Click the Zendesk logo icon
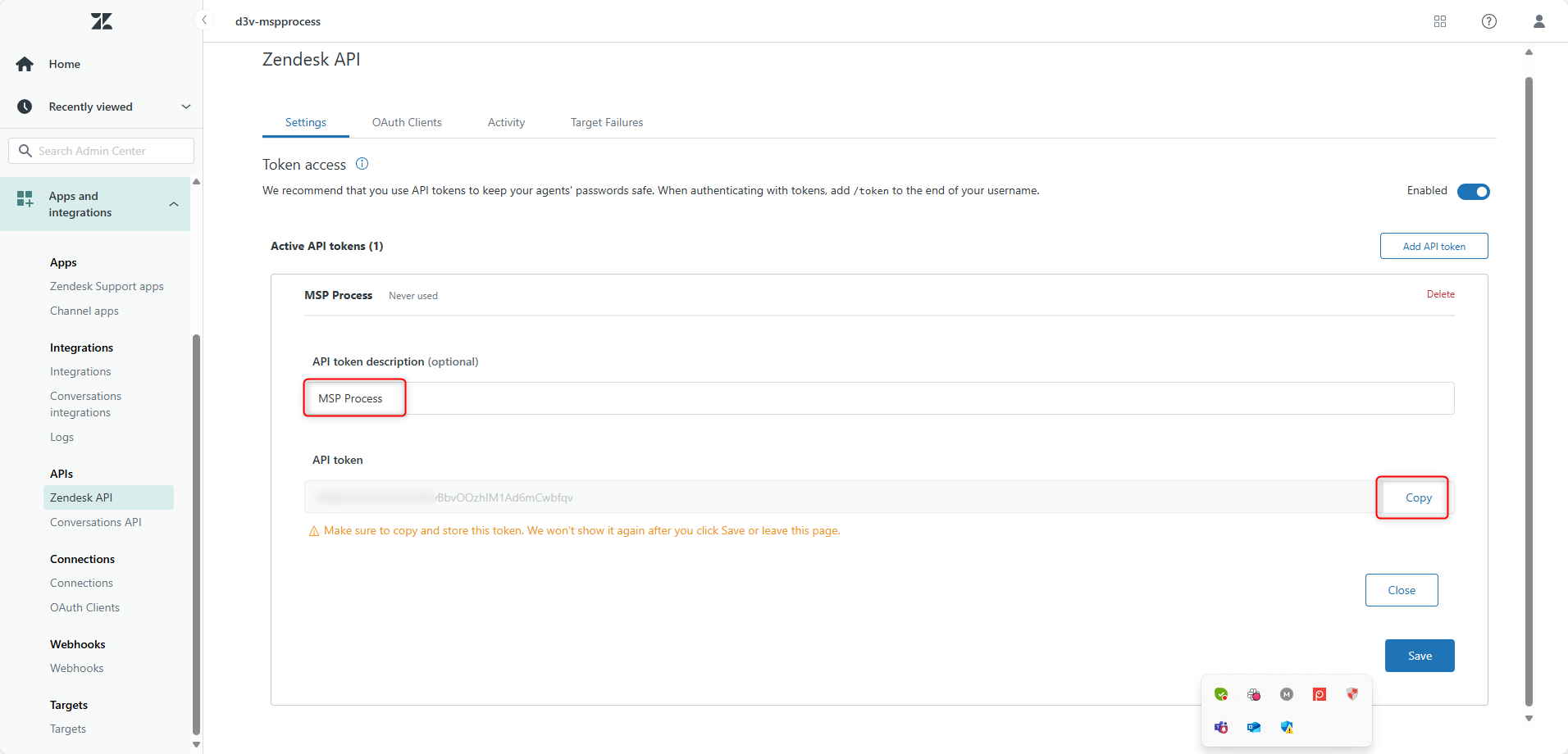 (x=102, y=21)
